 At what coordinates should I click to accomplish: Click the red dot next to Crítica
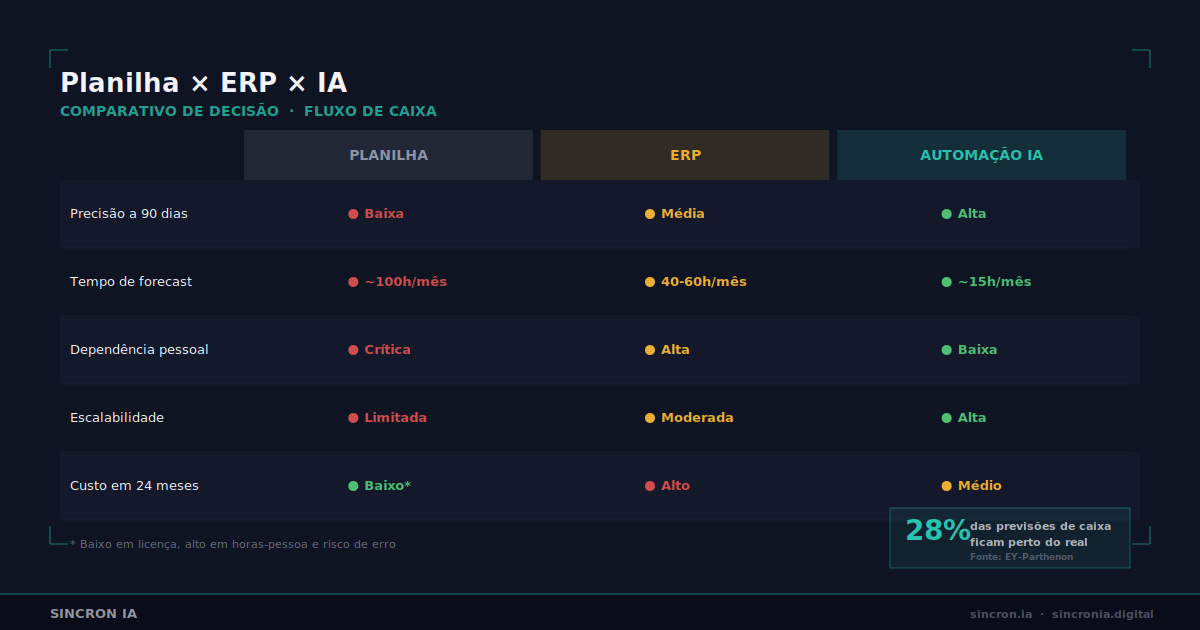pos(353,350)
